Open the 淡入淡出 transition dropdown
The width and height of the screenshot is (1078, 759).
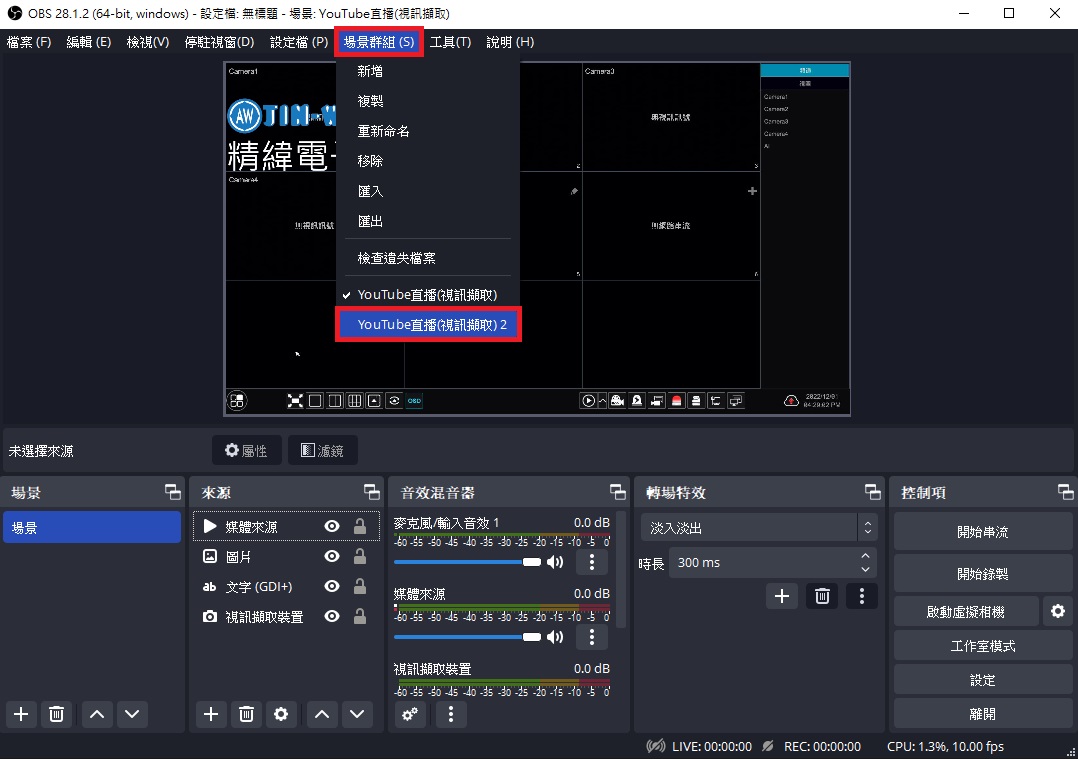pyautogui.click(x=759, y=528)
